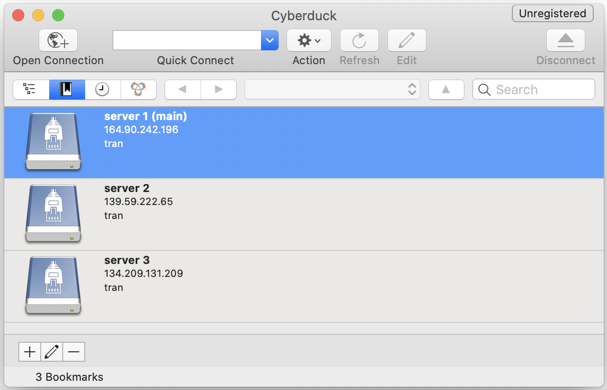This screenshot has width=607, height=390.
Task: Click the go-to-parent-folder up arrow
Action: 446,89
